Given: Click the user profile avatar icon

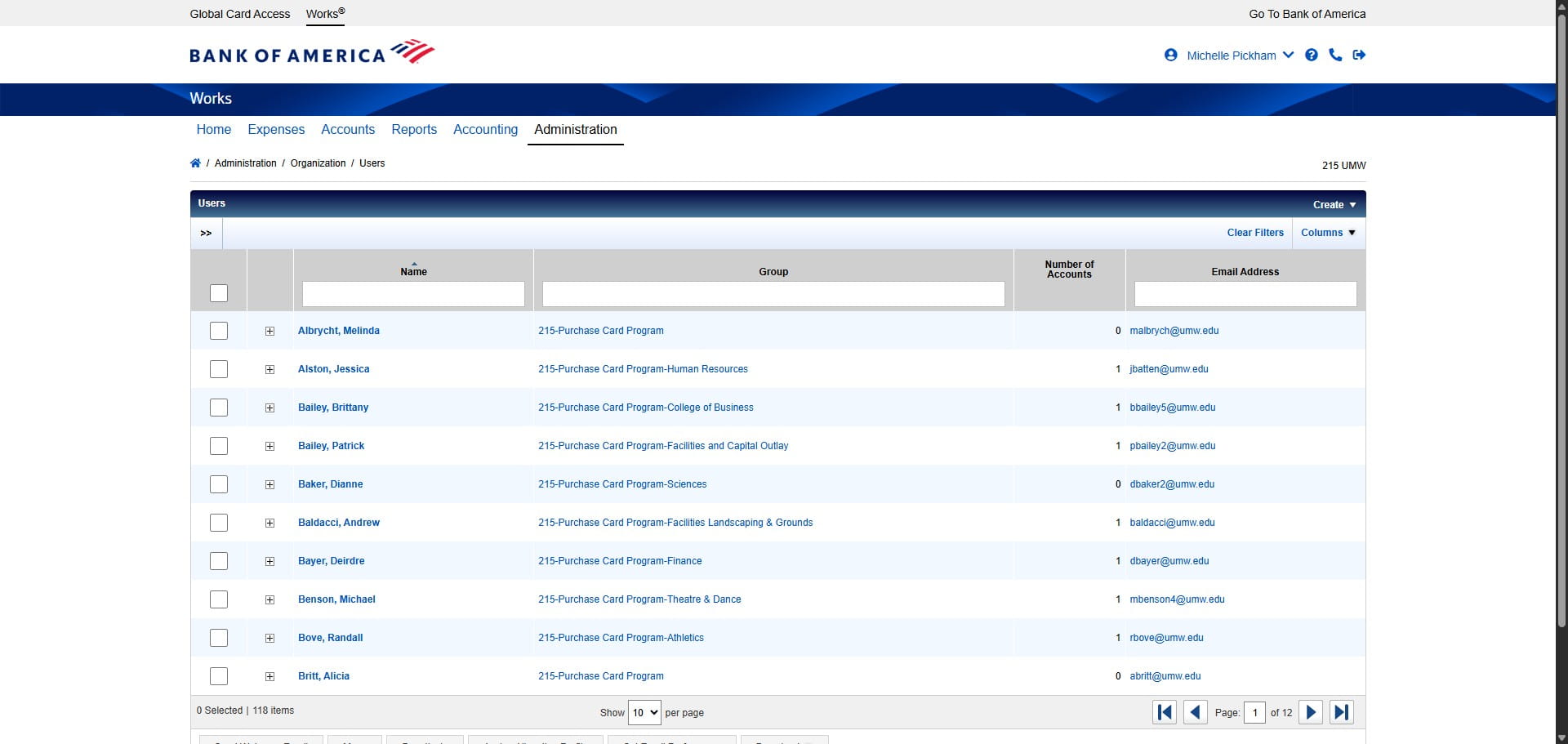Looking at the screenshot, I should pyautogui.click(x=1170, y=55).
